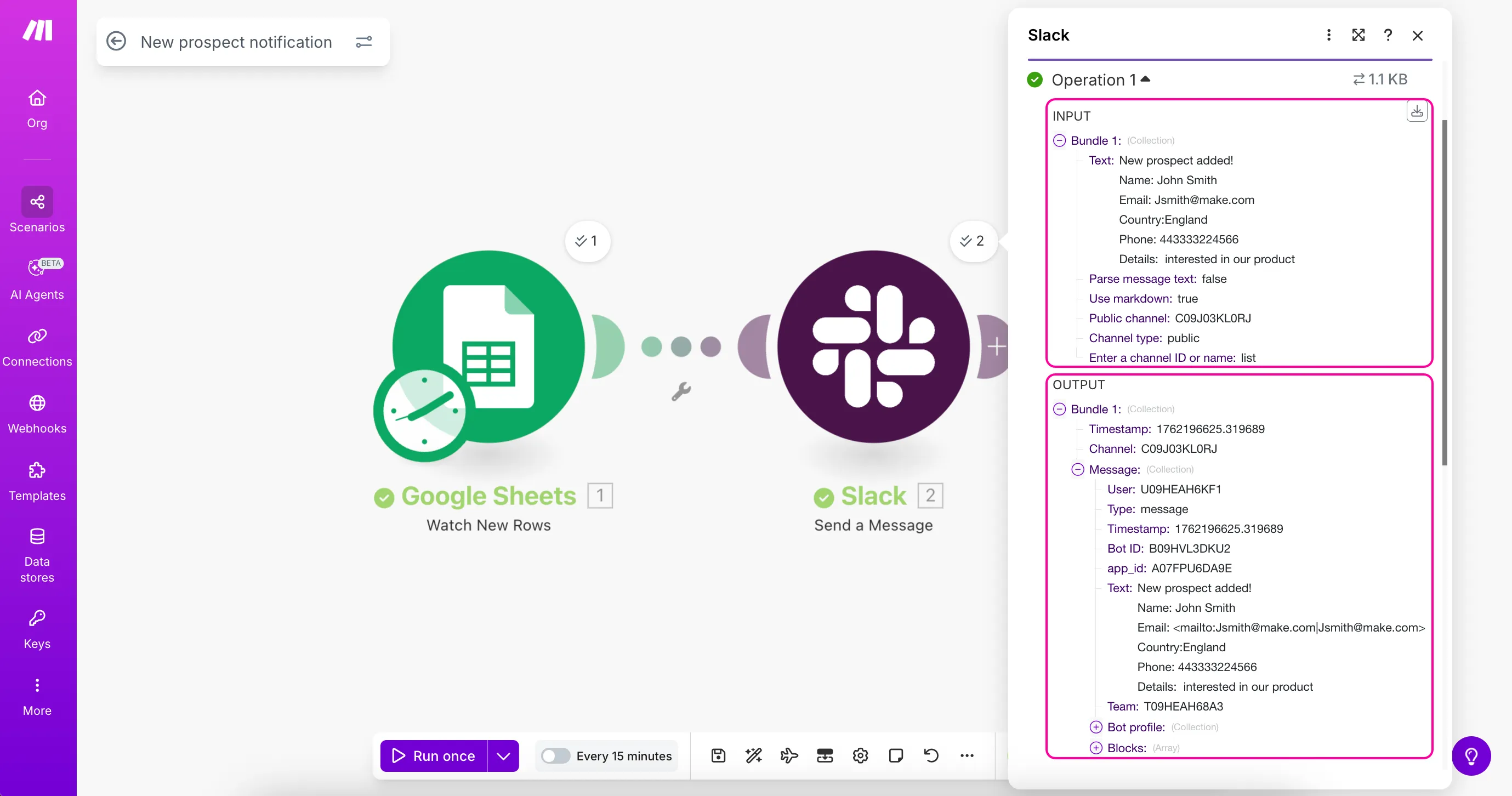Open Slack operations bubble 2
1512x796 pixels.
pyautogui.click(x=973, y=241)
